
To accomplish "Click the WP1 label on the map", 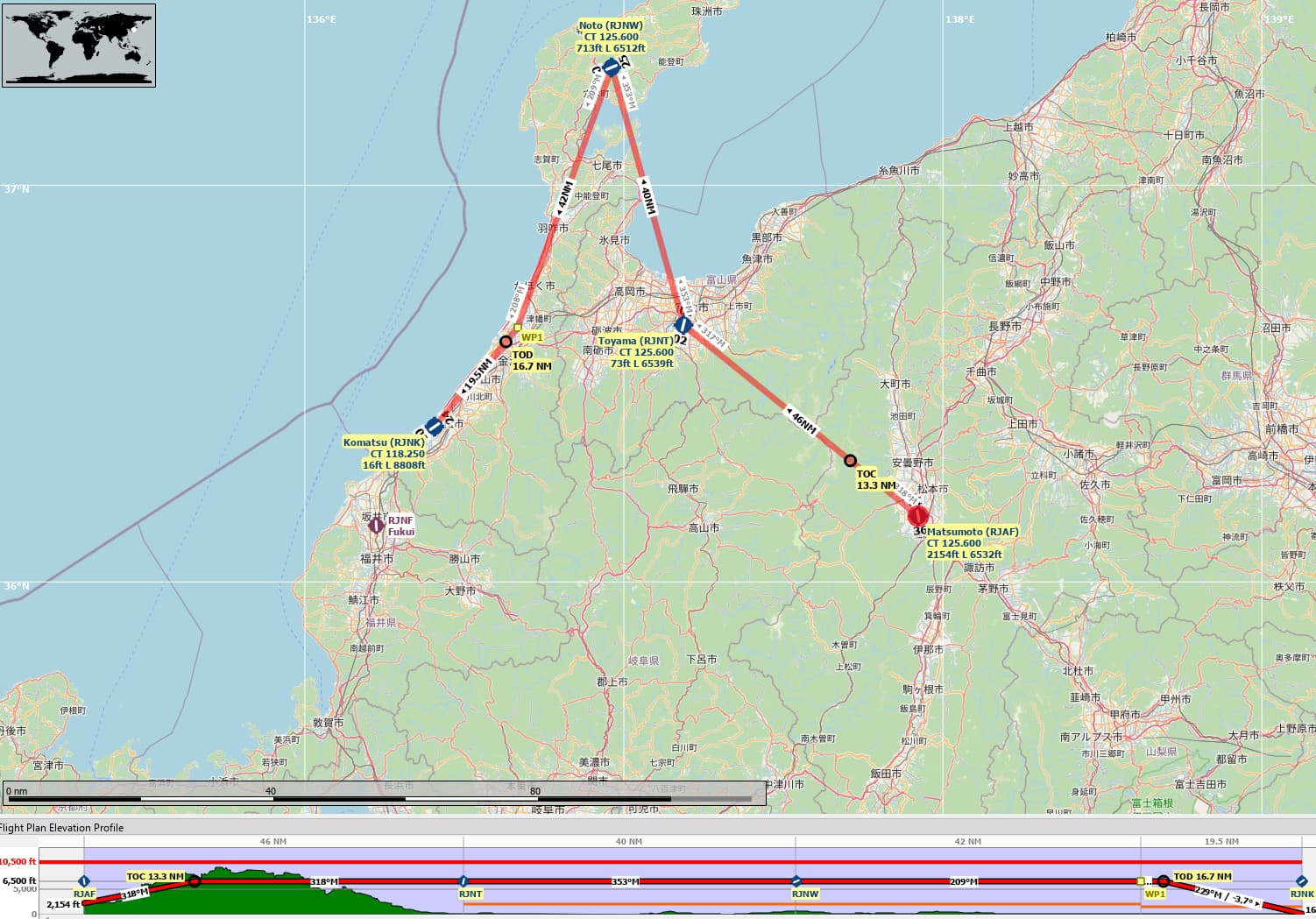I will pos(532,337).
